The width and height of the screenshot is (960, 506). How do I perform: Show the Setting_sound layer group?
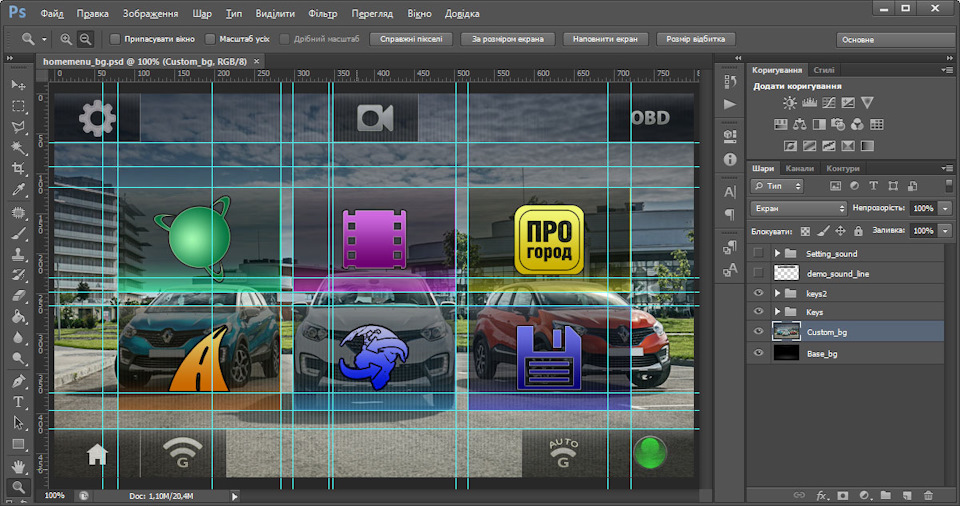pyautogui.click(x=758, y=254)
